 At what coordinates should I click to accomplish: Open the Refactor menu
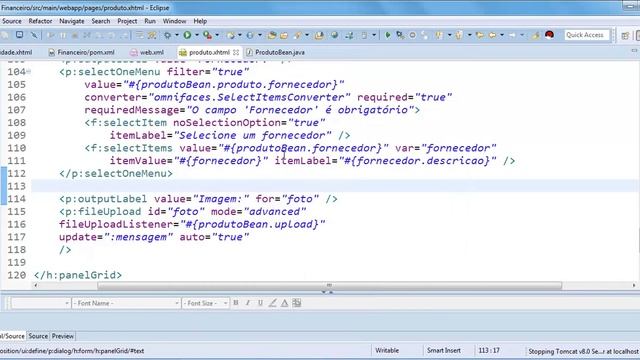click(40, 21)
